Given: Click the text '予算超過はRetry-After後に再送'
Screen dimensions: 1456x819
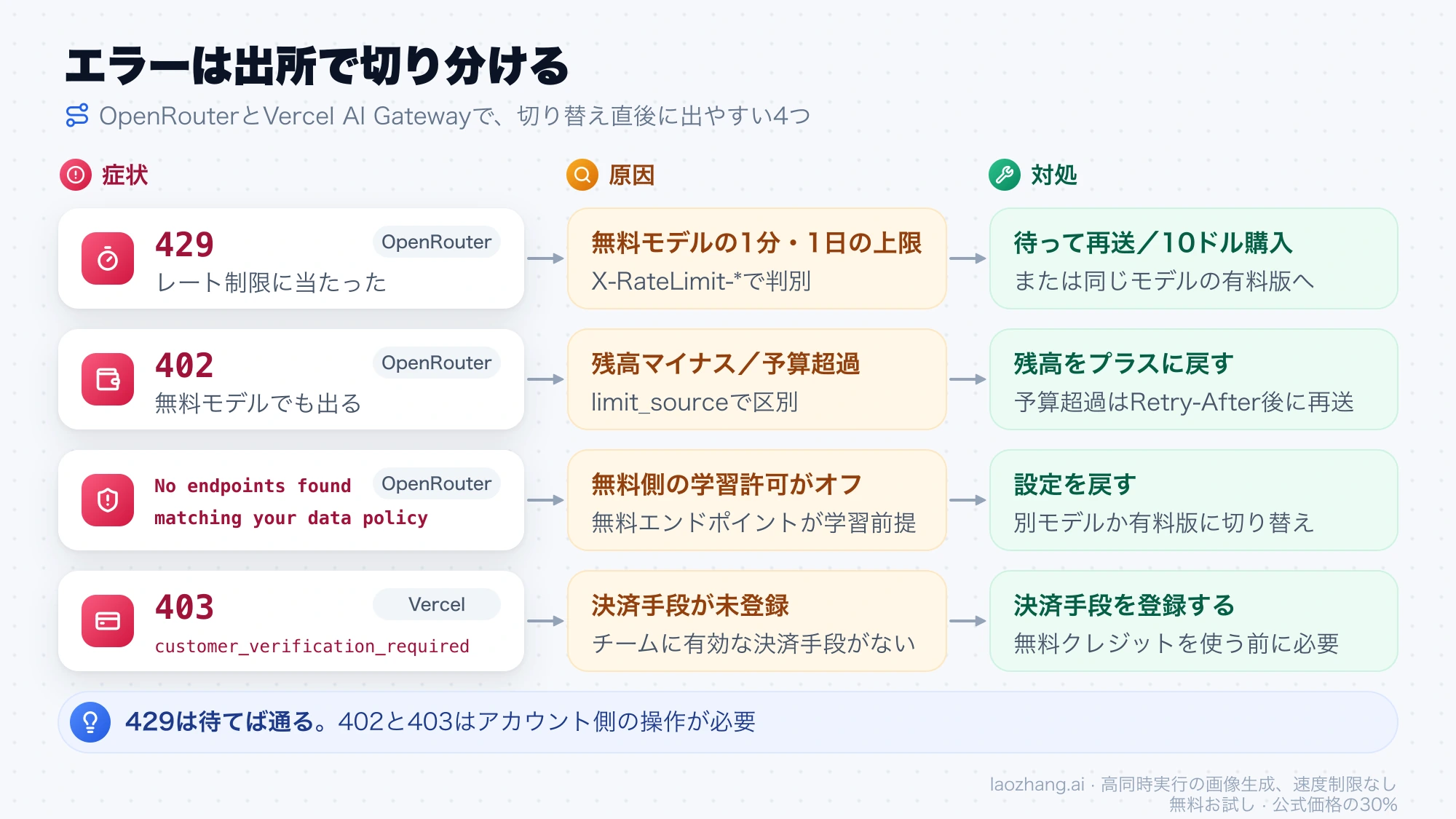Looking at the screenshot, I should [1184, 402].
